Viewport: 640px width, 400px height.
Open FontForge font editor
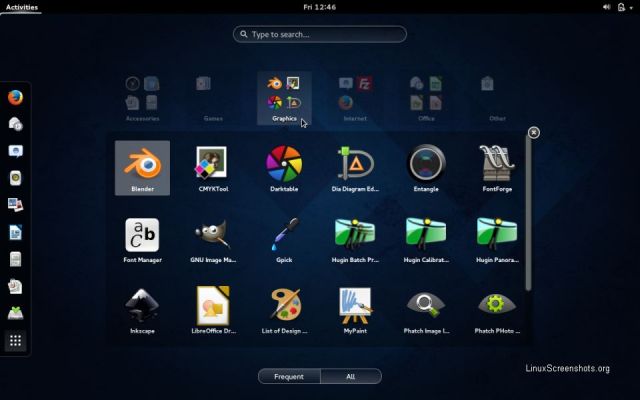coord(497,168)
